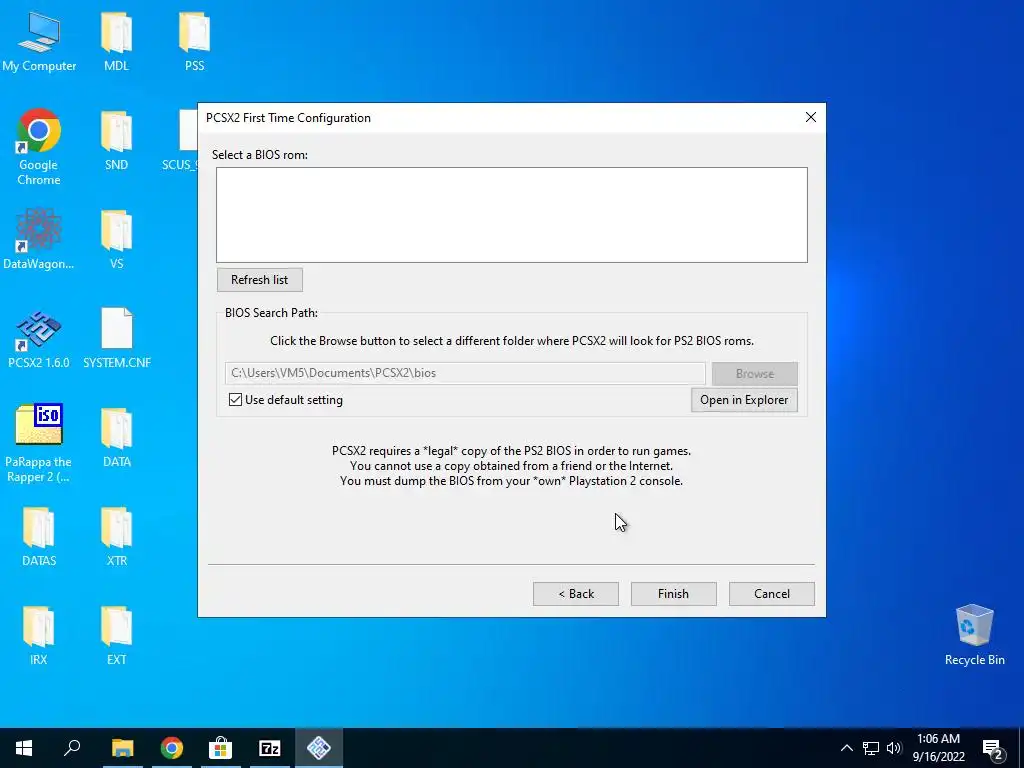Open network status tray icon
The width and height of the screenshot is (1024, 768).
[871, 748]
